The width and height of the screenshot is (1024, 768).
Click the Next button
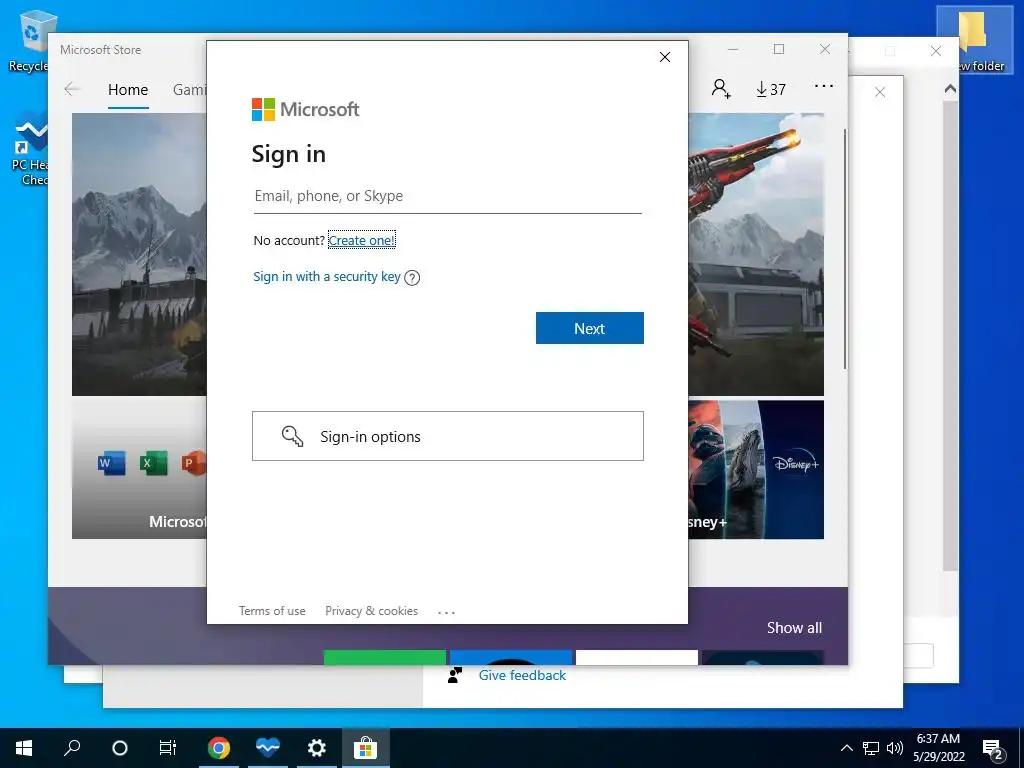coord(590,328)
